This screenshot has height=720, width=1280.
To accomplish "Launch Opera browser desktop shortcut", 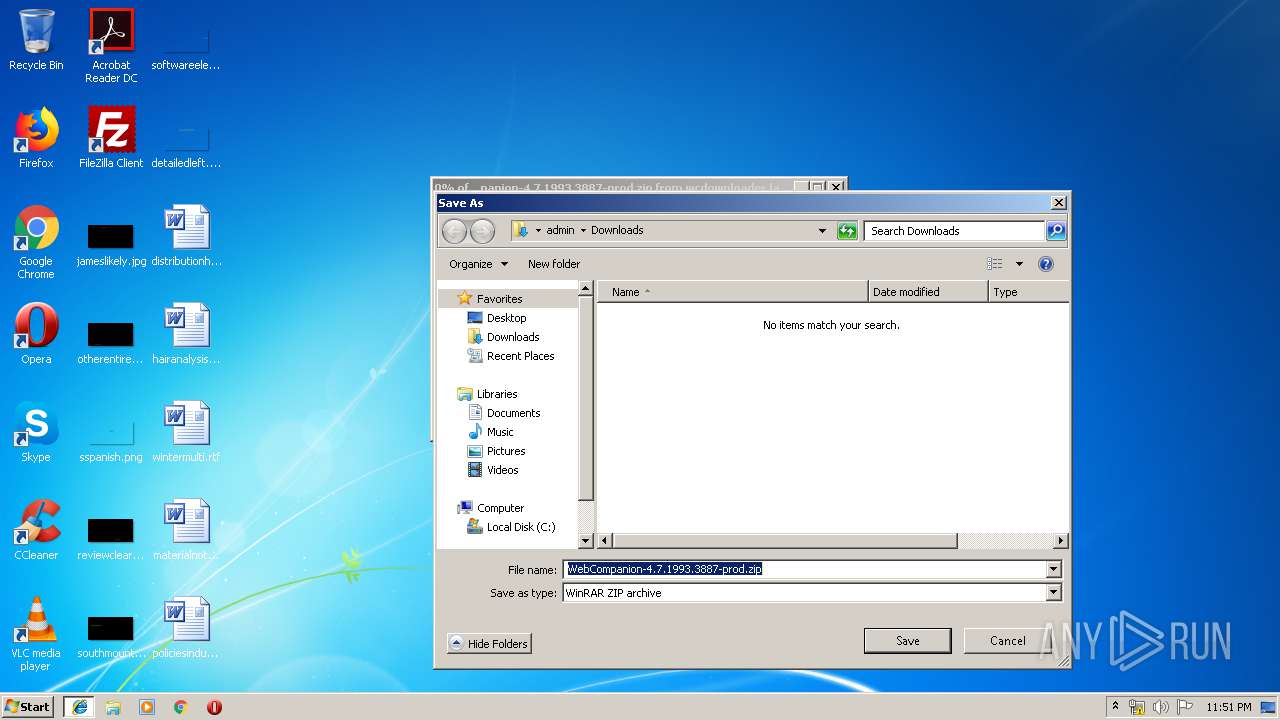I will (36, 334).
